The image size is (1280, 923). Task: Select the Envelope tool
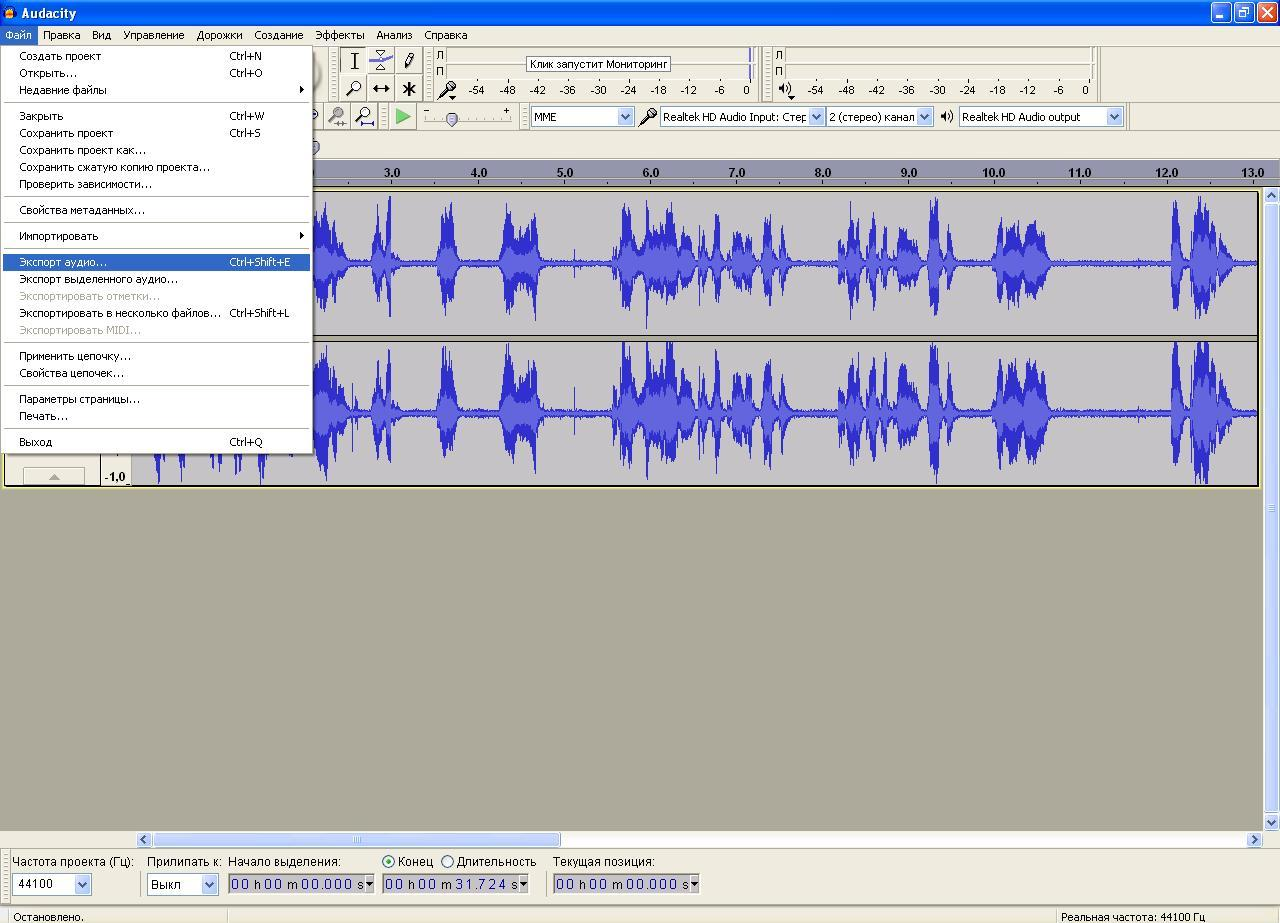[381, 61]
